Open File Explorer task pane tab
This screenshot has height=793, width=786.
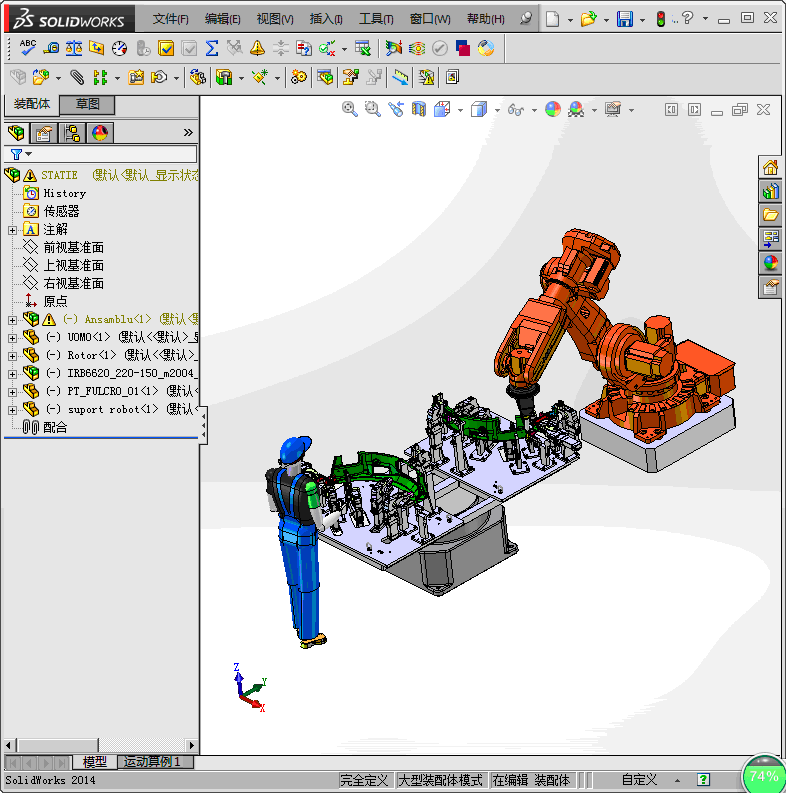[770, 215]
